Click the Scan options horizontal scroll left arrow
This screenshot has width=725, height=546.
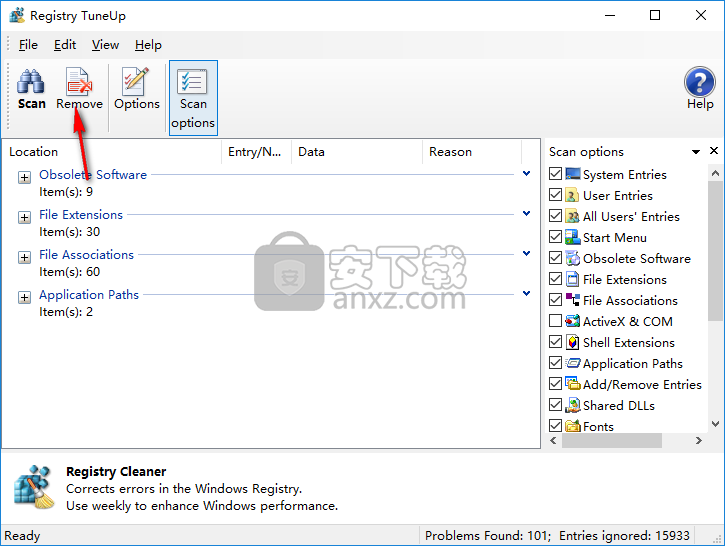(553, 441)
